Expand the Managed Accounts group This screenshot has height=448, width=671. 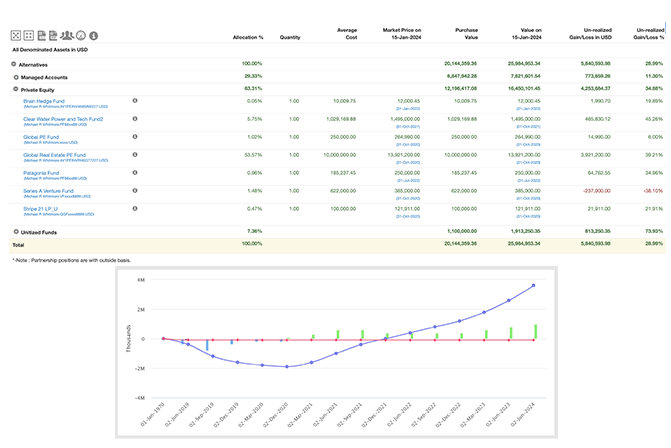(x=14, y=76)
